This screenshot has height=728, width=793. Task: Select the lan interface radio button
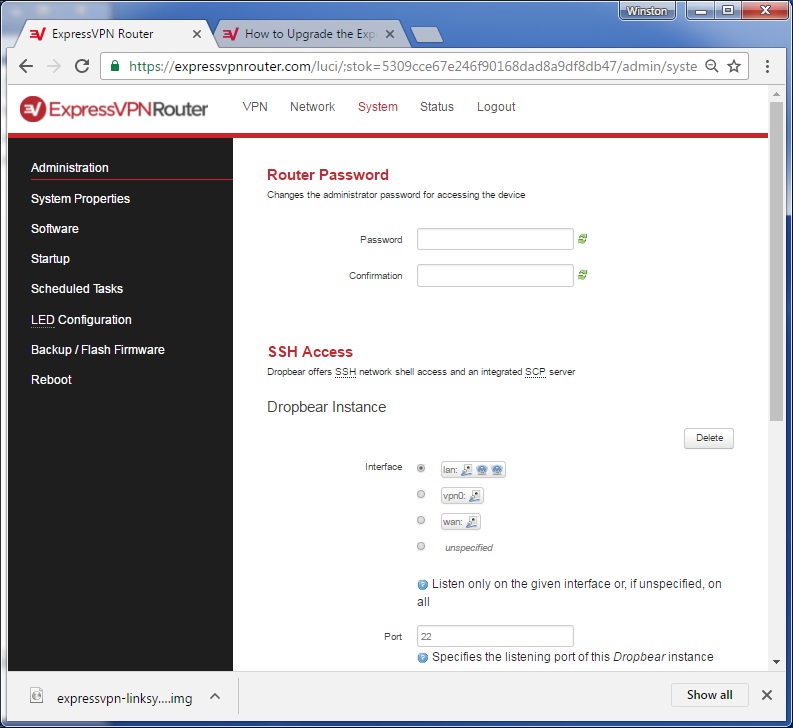tap(421, 468)
